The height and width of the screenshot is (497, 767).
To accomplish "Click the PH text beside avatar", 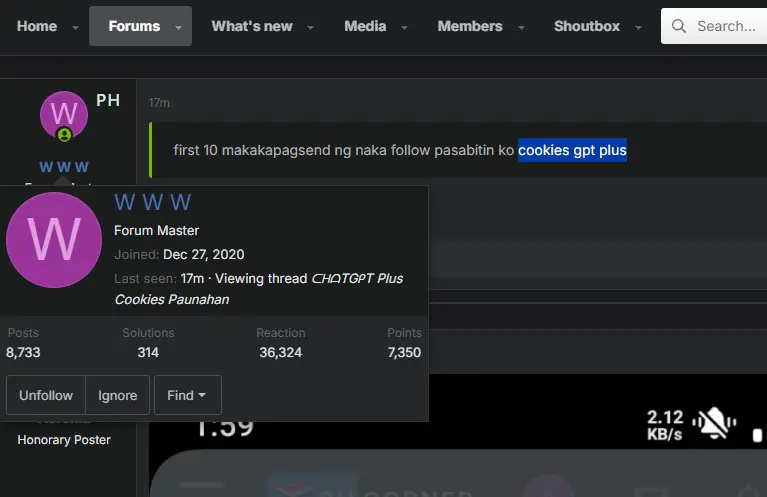I will pyautogui.click(x=108, y=100).
